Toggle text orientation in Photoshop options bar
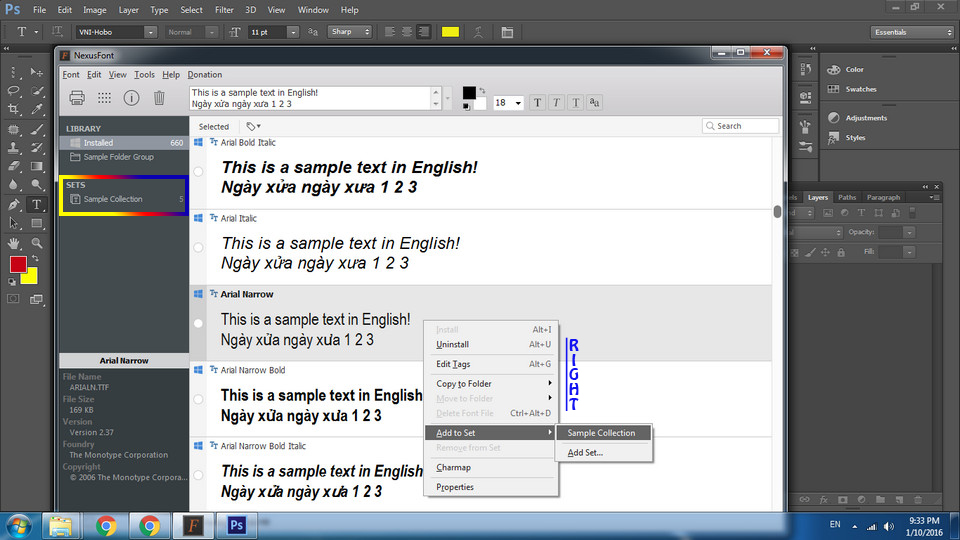 (57, 31)
